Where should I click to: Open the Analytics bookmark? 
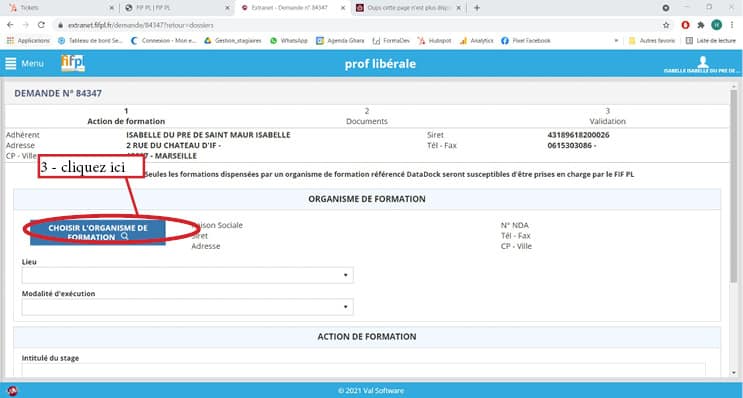pyautogui.click(x=476, y=41)
